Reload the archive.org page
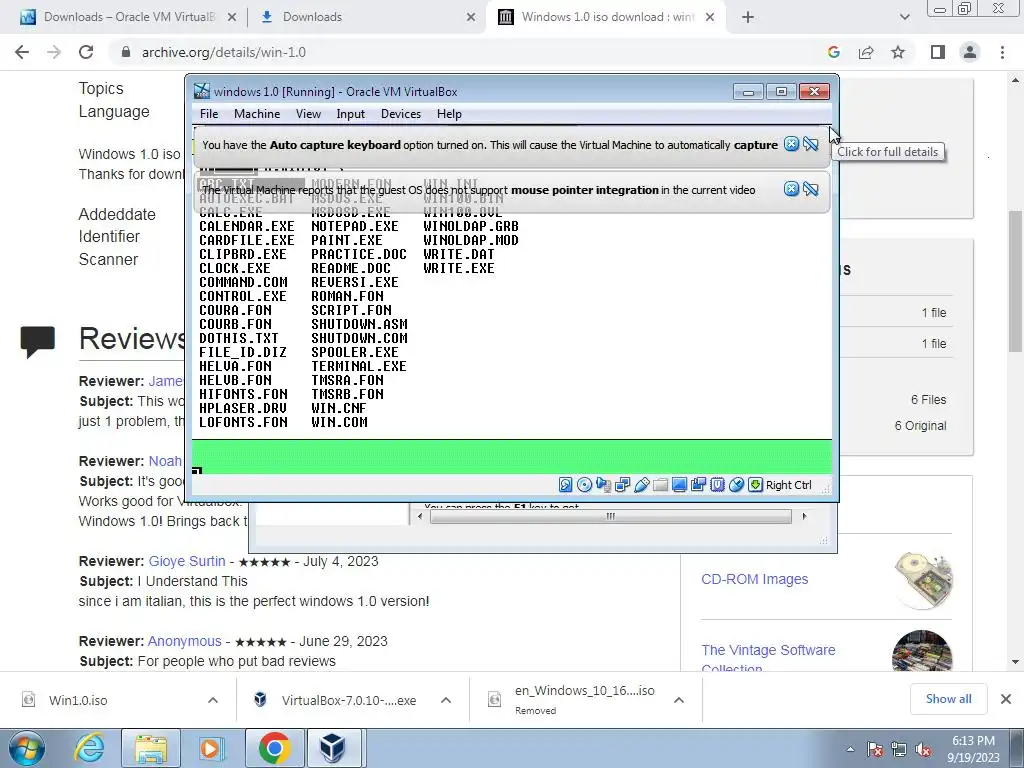 pos(86,52)
